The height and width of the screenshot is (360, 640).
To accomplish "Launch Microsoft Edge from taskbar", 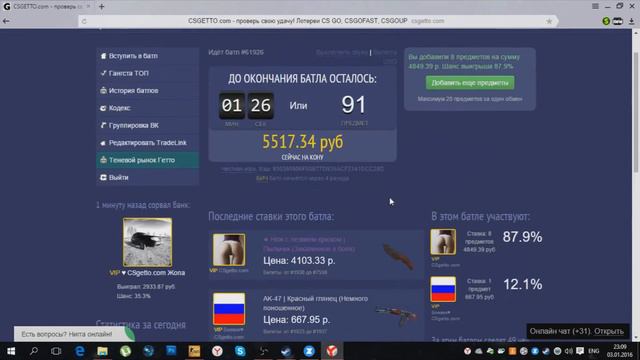I will [80, 351].
